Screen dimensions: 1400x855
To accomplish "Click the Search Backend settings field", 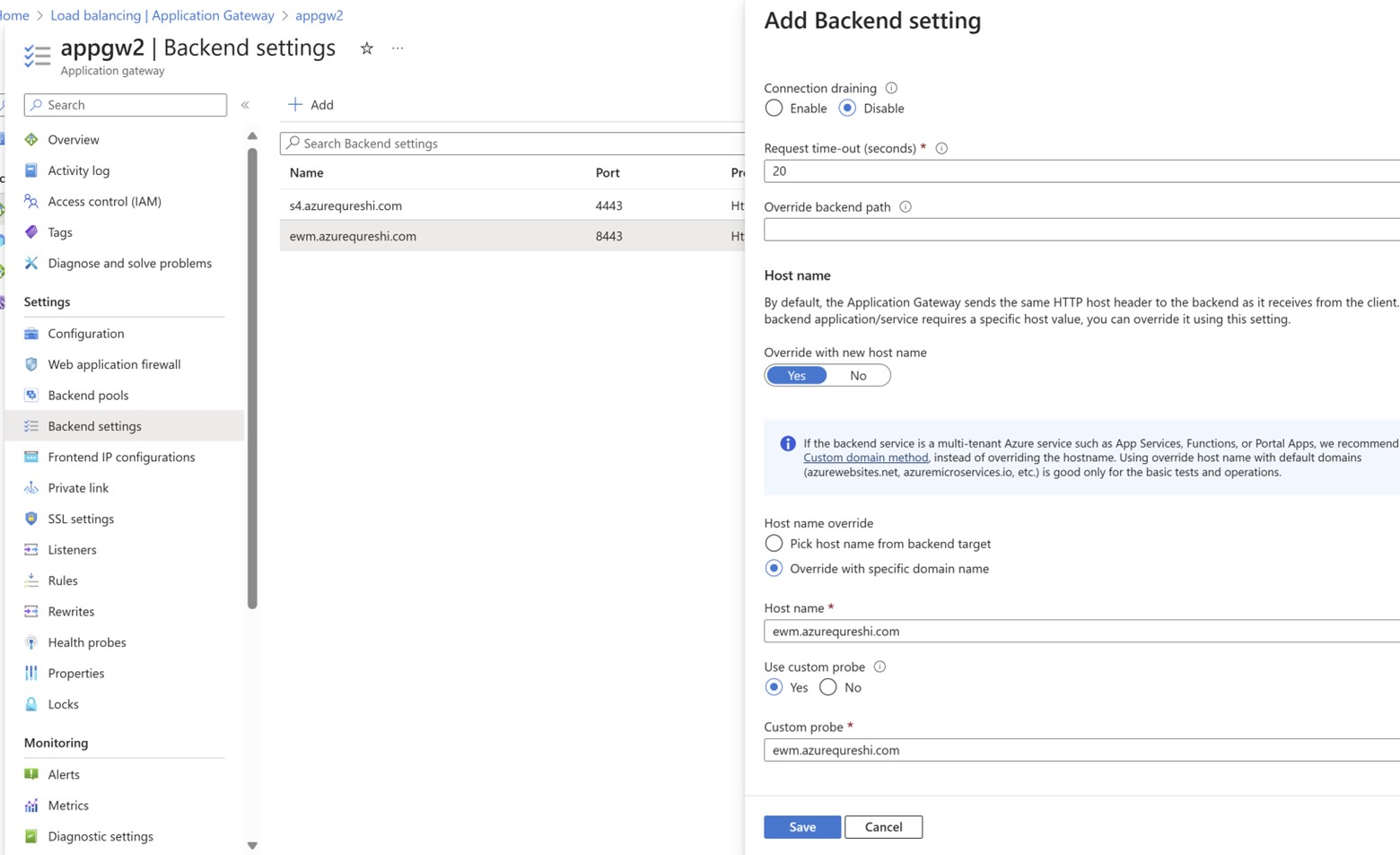I will tap(512, 144).
